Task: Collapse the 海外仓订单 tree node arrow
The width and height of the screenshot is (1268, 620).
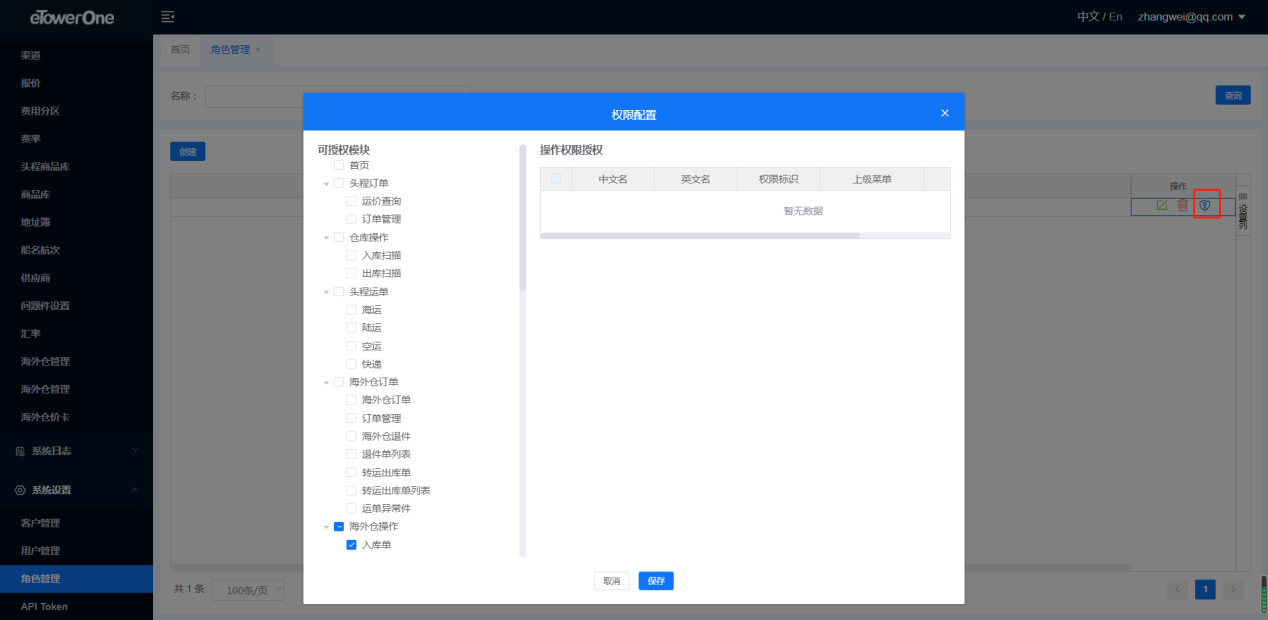Action: coord(326,382)
